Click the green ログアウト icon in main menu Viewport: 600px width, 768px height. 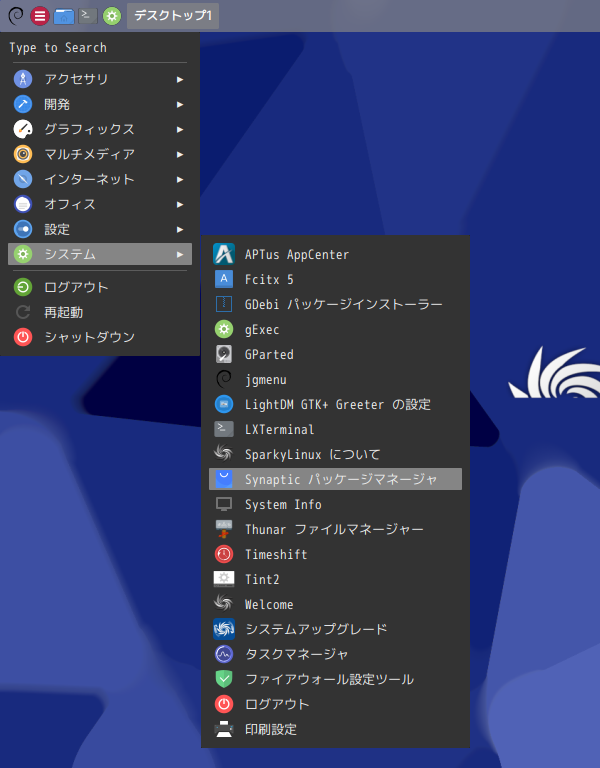23,287
